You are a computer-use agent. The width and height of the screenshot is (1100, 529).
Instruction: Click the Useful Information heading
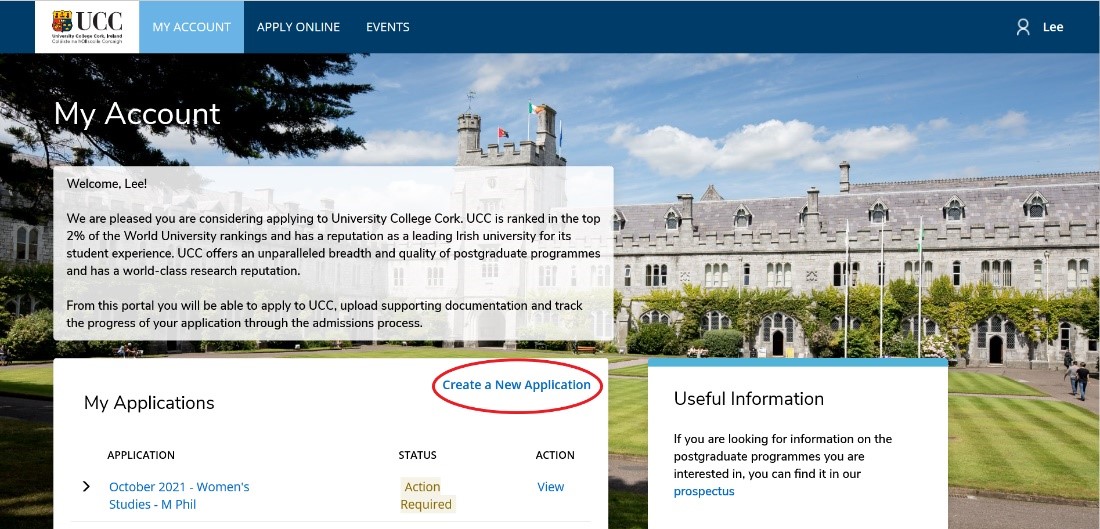point(749,399)
